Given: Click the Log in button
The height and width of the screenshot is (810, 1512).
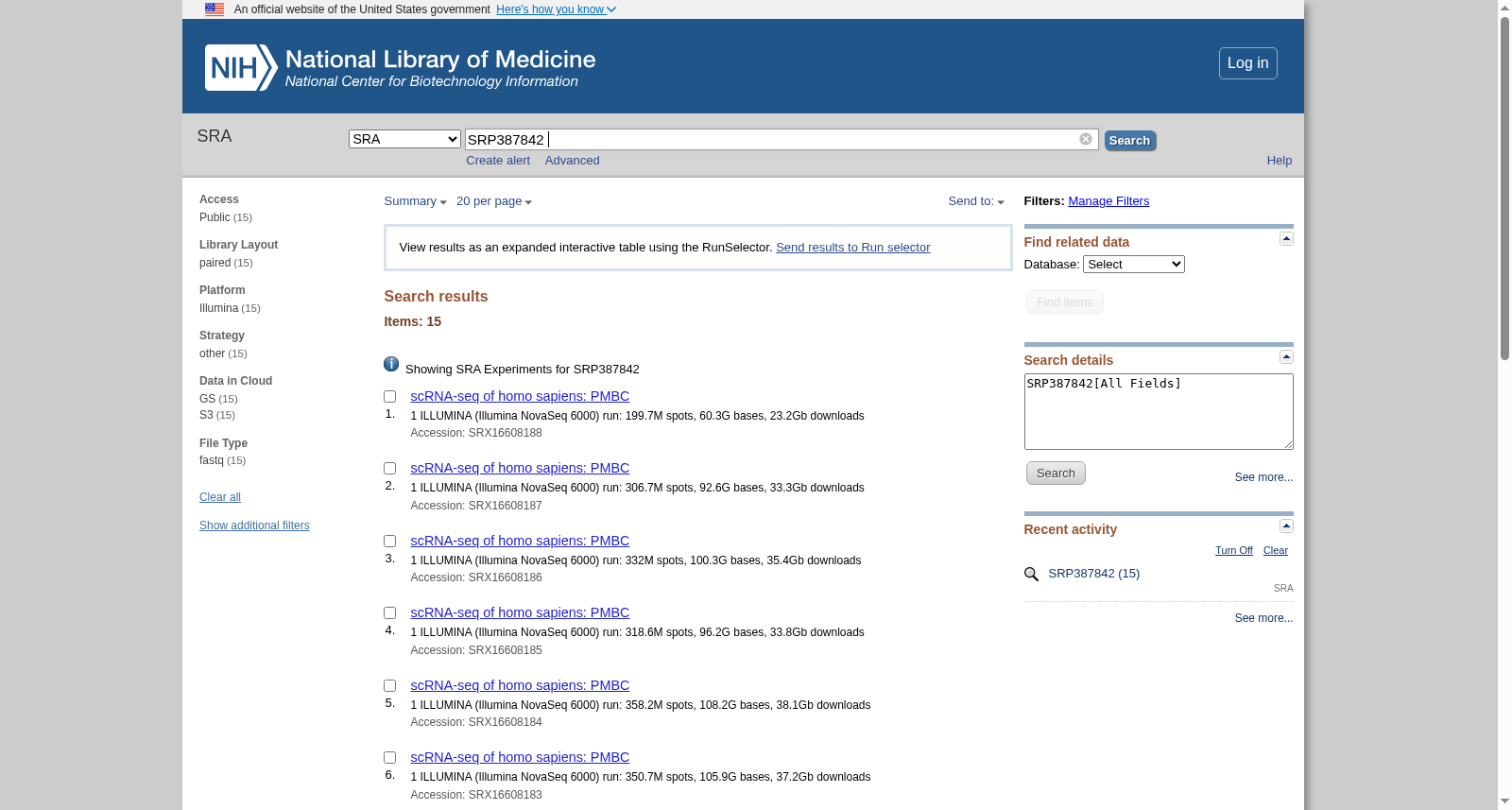Looking at the screenshot, I should (1247, 63).
